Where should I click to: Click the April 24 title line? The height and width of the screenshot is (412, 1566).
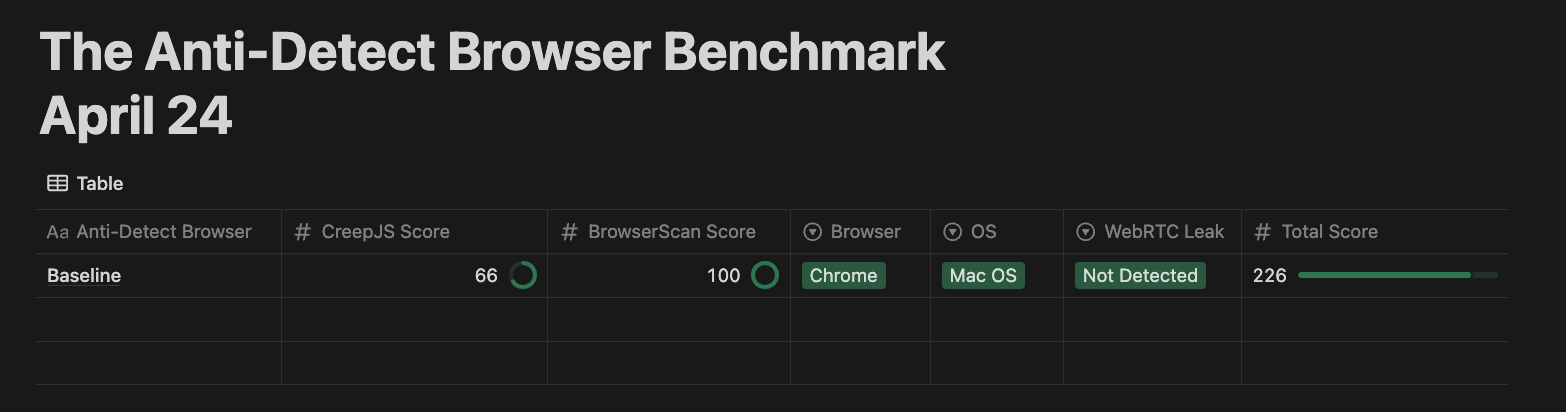(x=136, y=117)
